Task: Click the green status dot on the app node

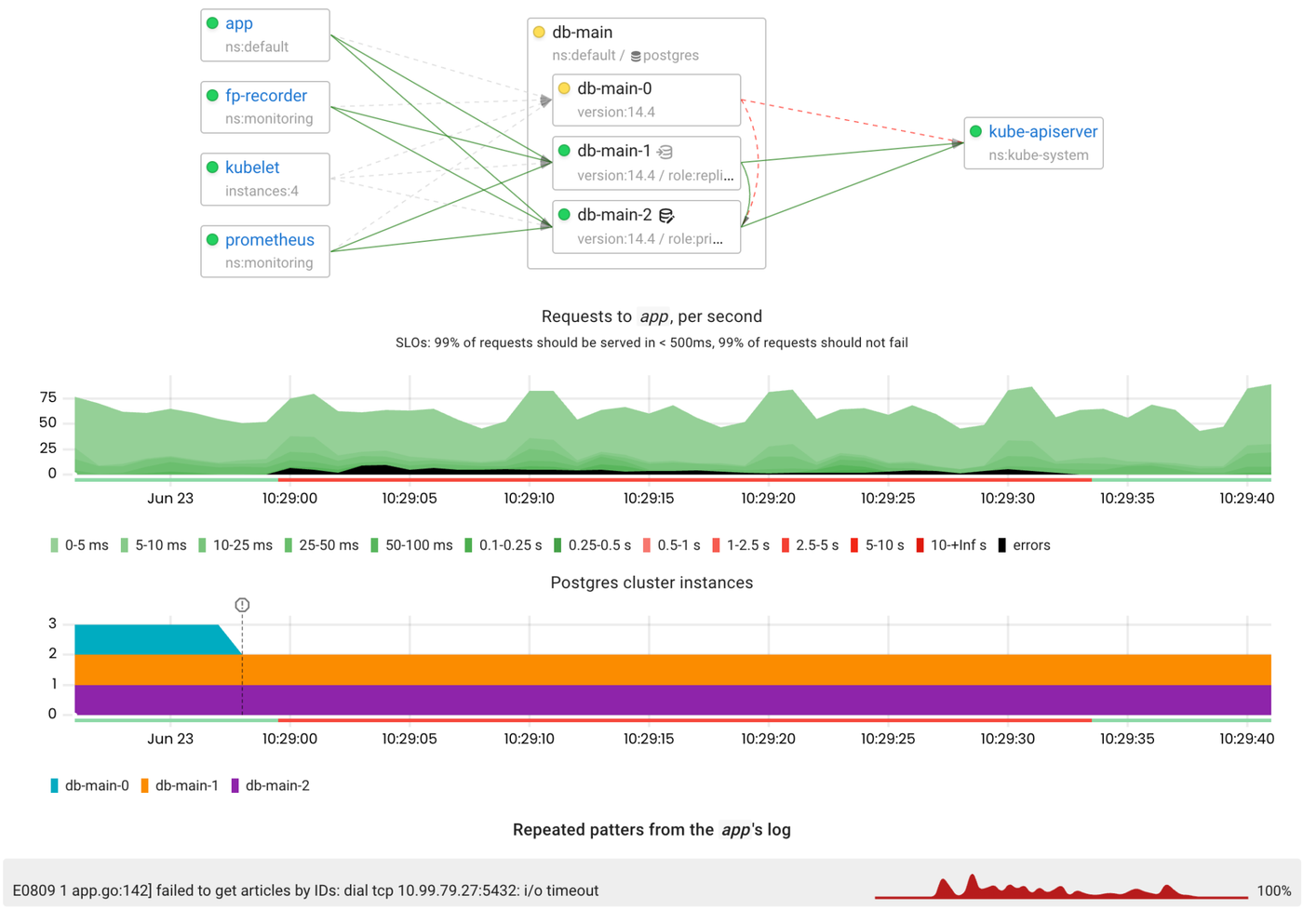Action: point(211,23)
